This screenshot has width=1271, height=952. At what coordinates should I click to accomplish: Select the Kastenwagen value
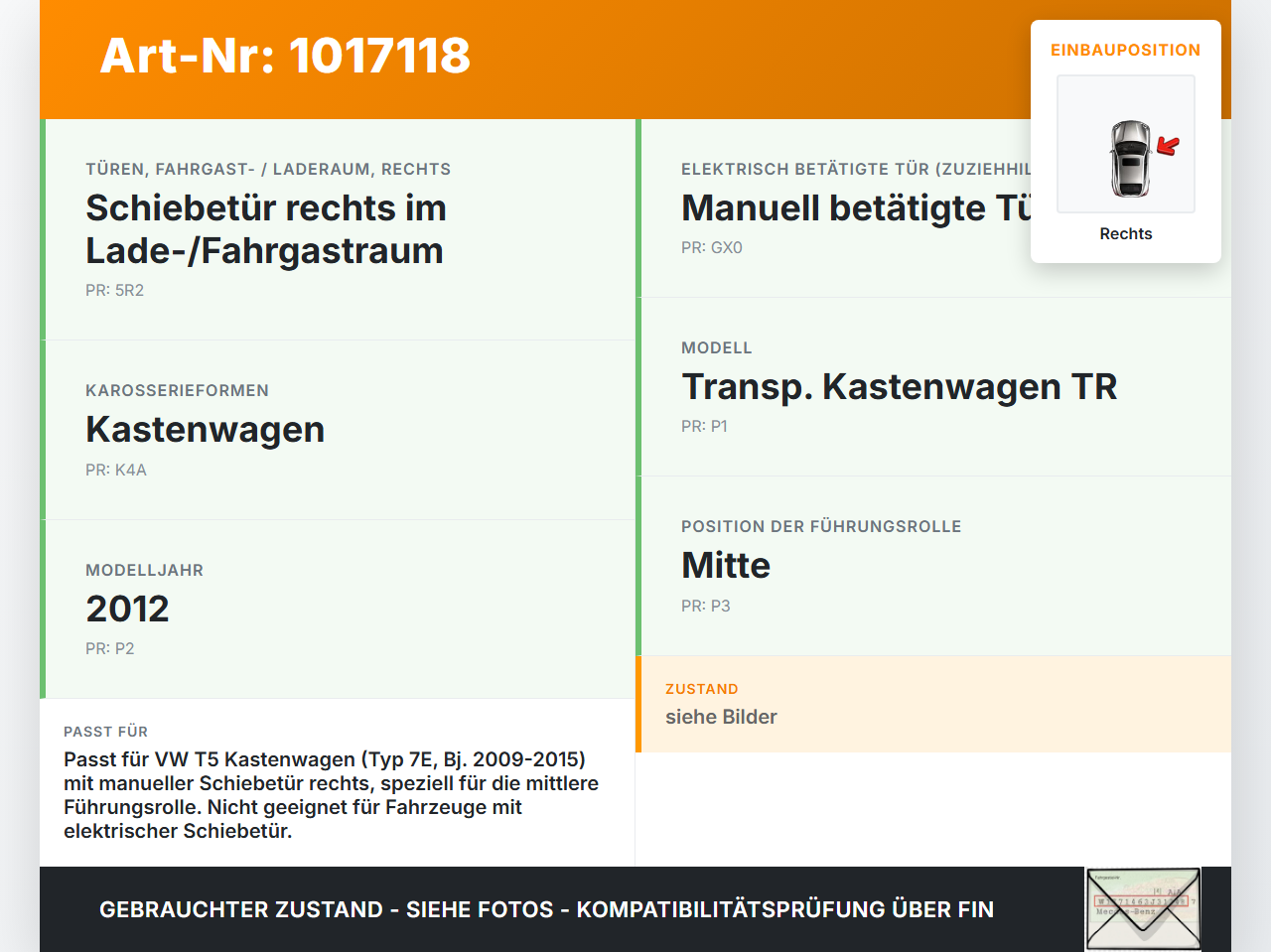(x=206, y=430)
